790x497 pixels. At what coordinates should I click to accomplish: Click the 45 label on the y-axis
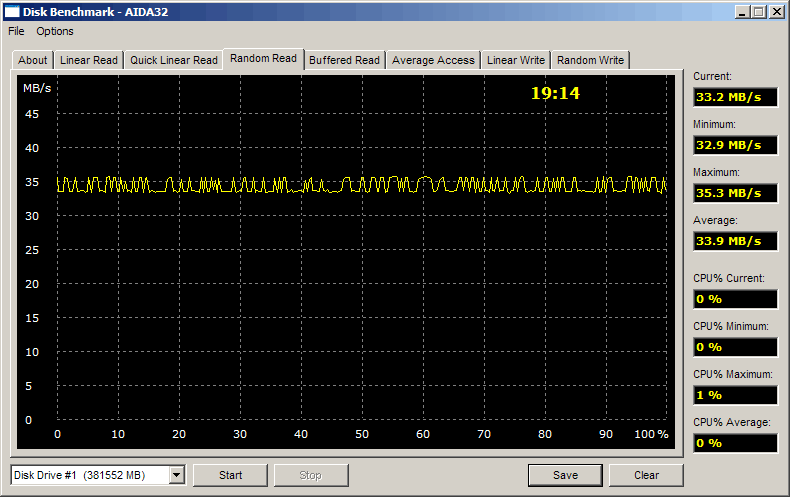tap(32, 114)
